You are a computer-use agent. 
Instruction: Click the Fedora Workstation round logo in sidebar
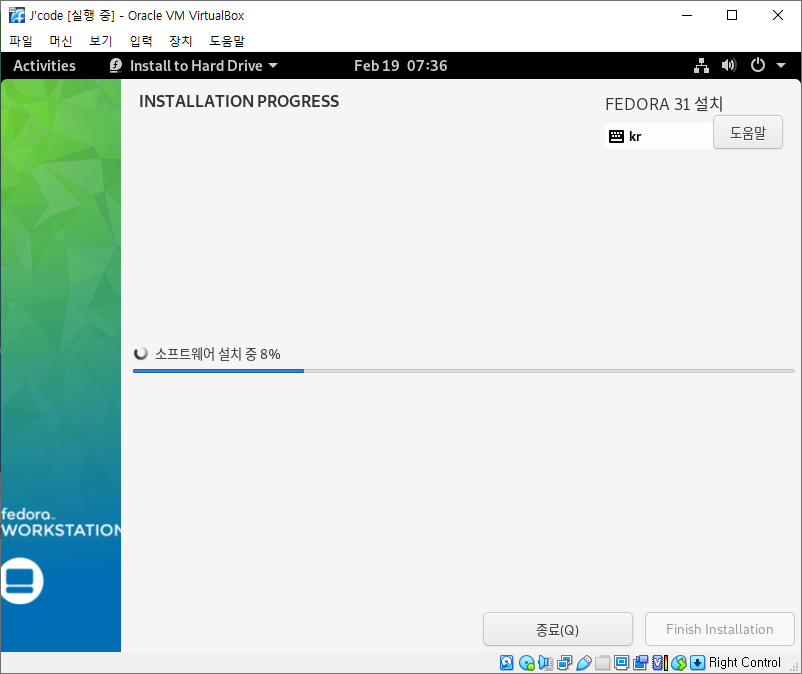pyautogui.click(x=21, y=581)
